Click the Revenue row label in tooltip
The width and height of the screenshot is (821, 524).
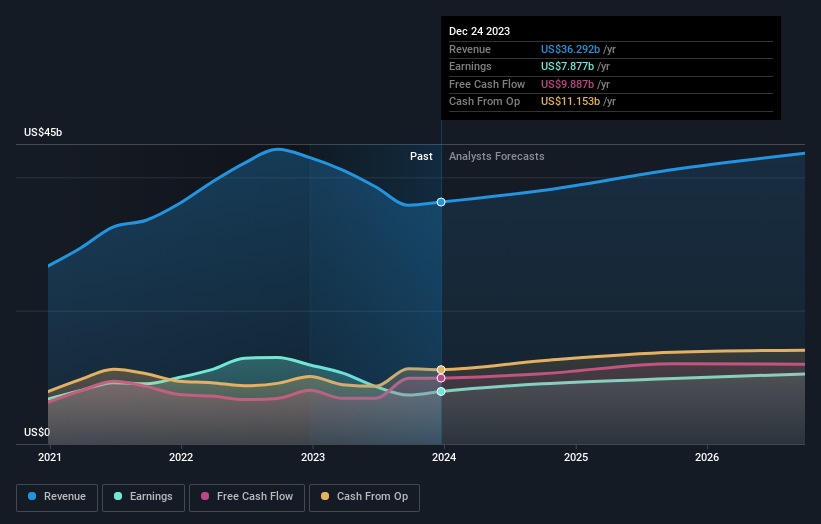pyautogui.click(x=470, y=49)
